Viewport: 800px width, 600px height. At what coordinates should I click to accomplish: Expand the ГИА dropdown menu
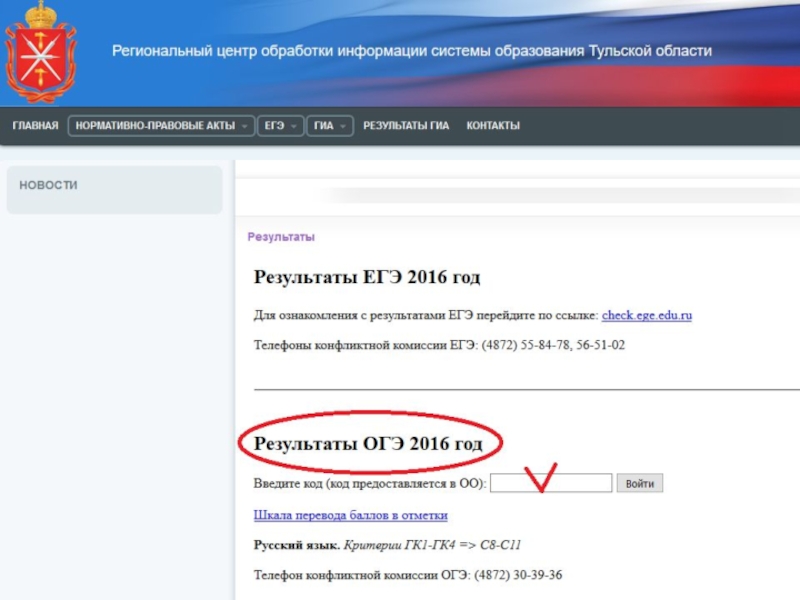330,126
